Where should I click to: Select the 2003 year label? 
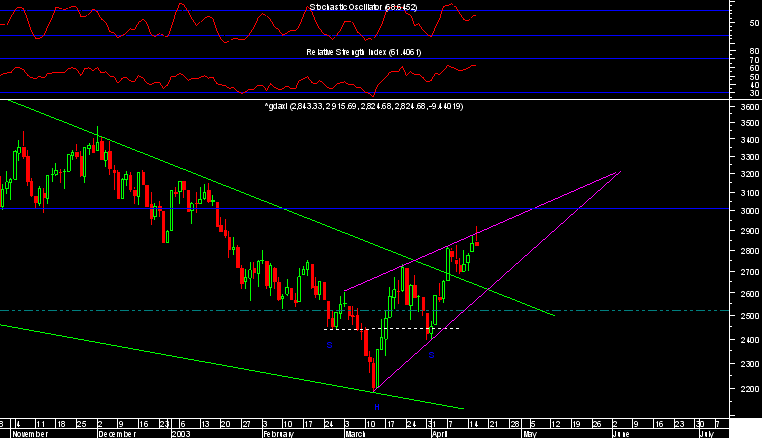click(181, 434)
